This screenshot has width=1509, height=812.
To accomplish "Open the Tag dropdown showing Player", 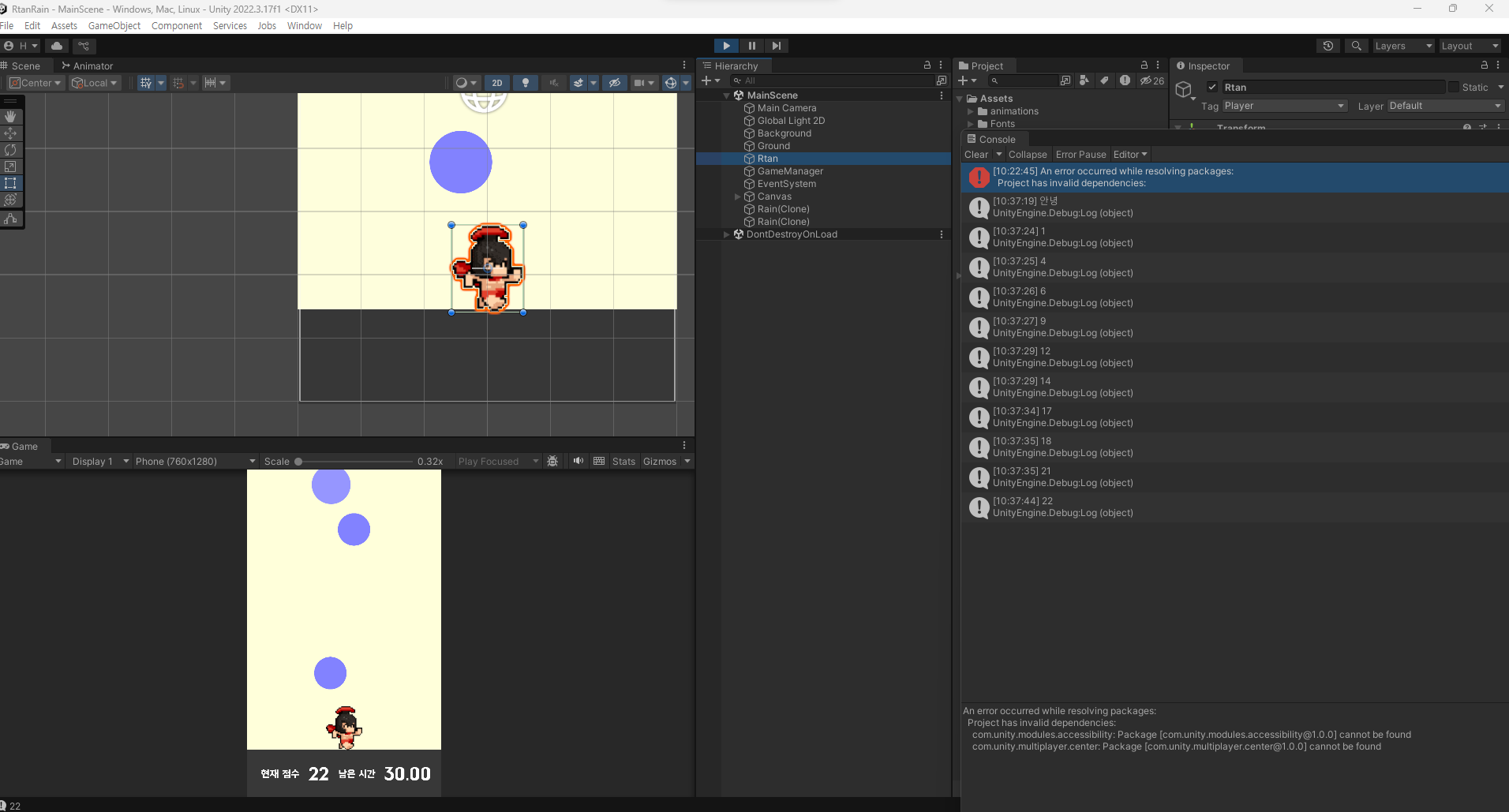I will pyautogui.click(x=1284, y=106).
